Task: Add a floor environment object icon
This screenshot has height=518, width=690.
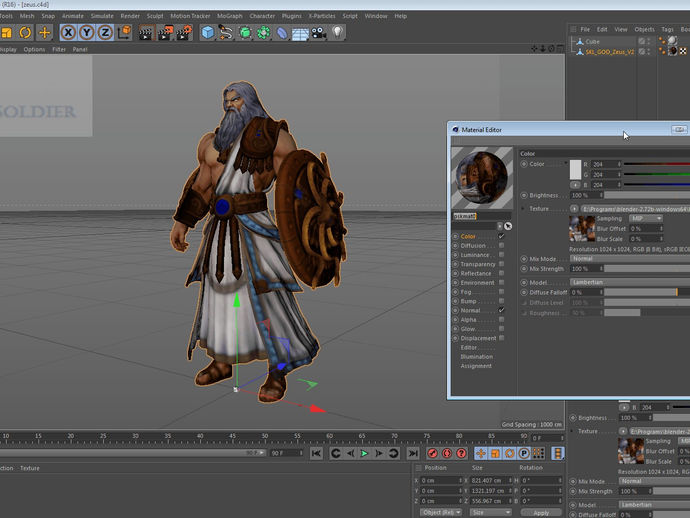Action: [300, 34]
